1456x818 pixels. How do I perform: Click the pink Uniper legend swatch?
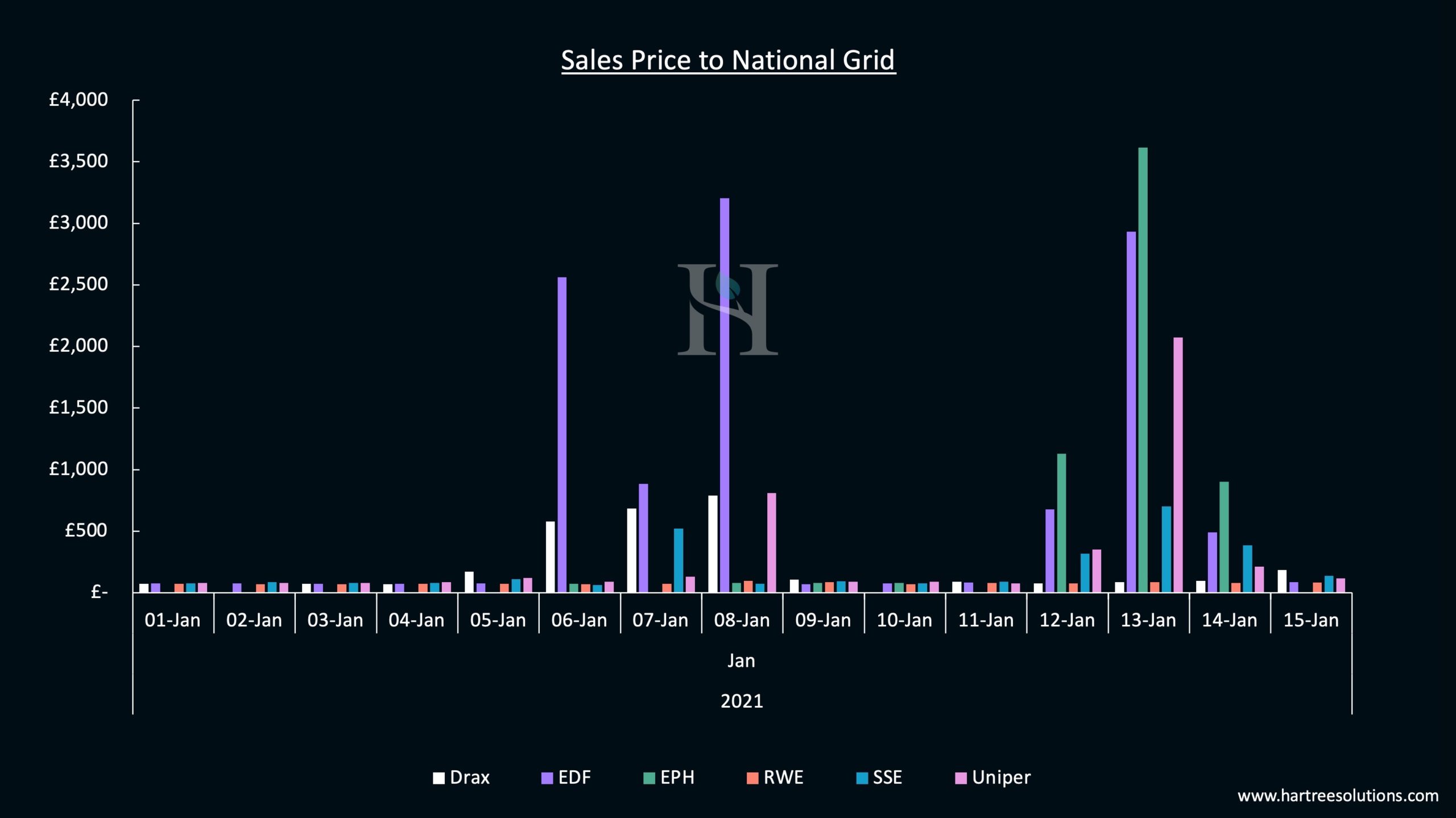[961, 778]
